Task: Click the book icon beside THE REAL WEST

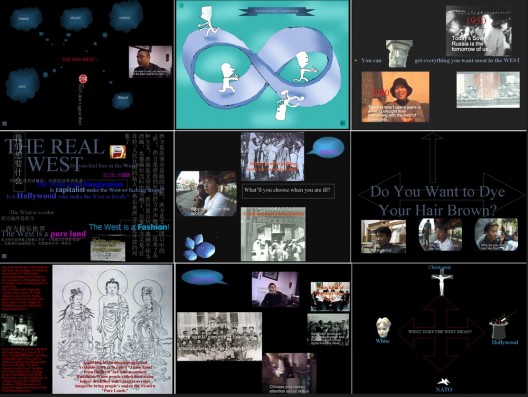Action: 118,152
